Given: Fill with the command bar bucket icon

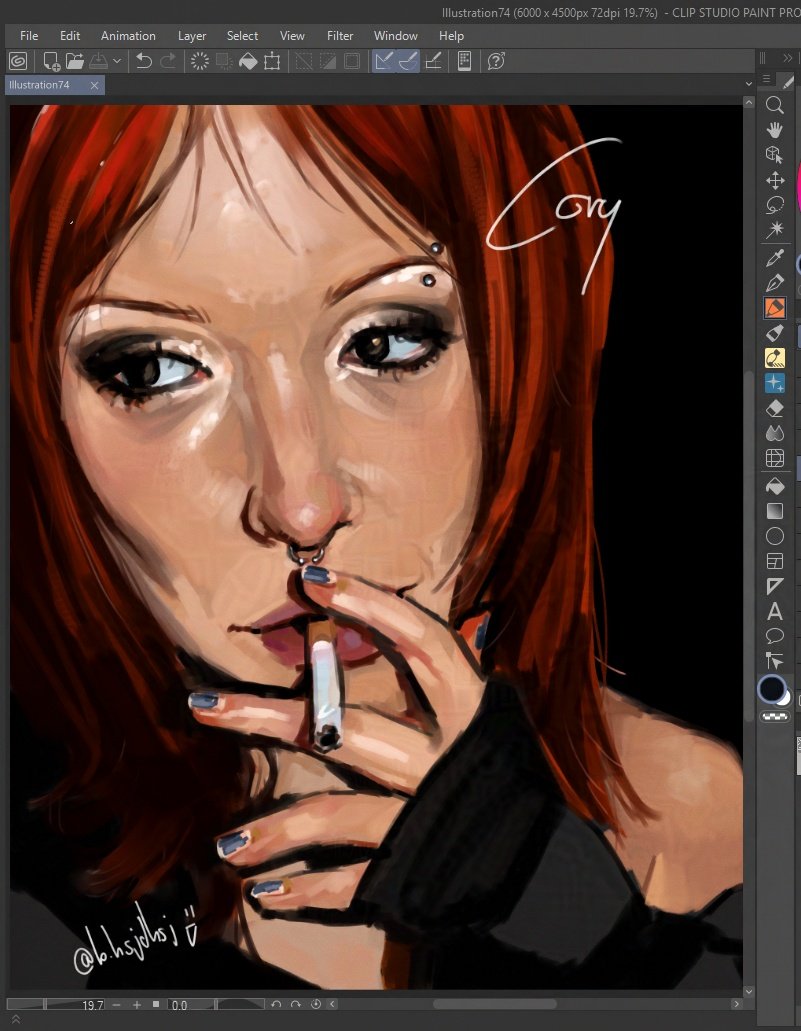Looking at the screenshot, I should (248, 61).
